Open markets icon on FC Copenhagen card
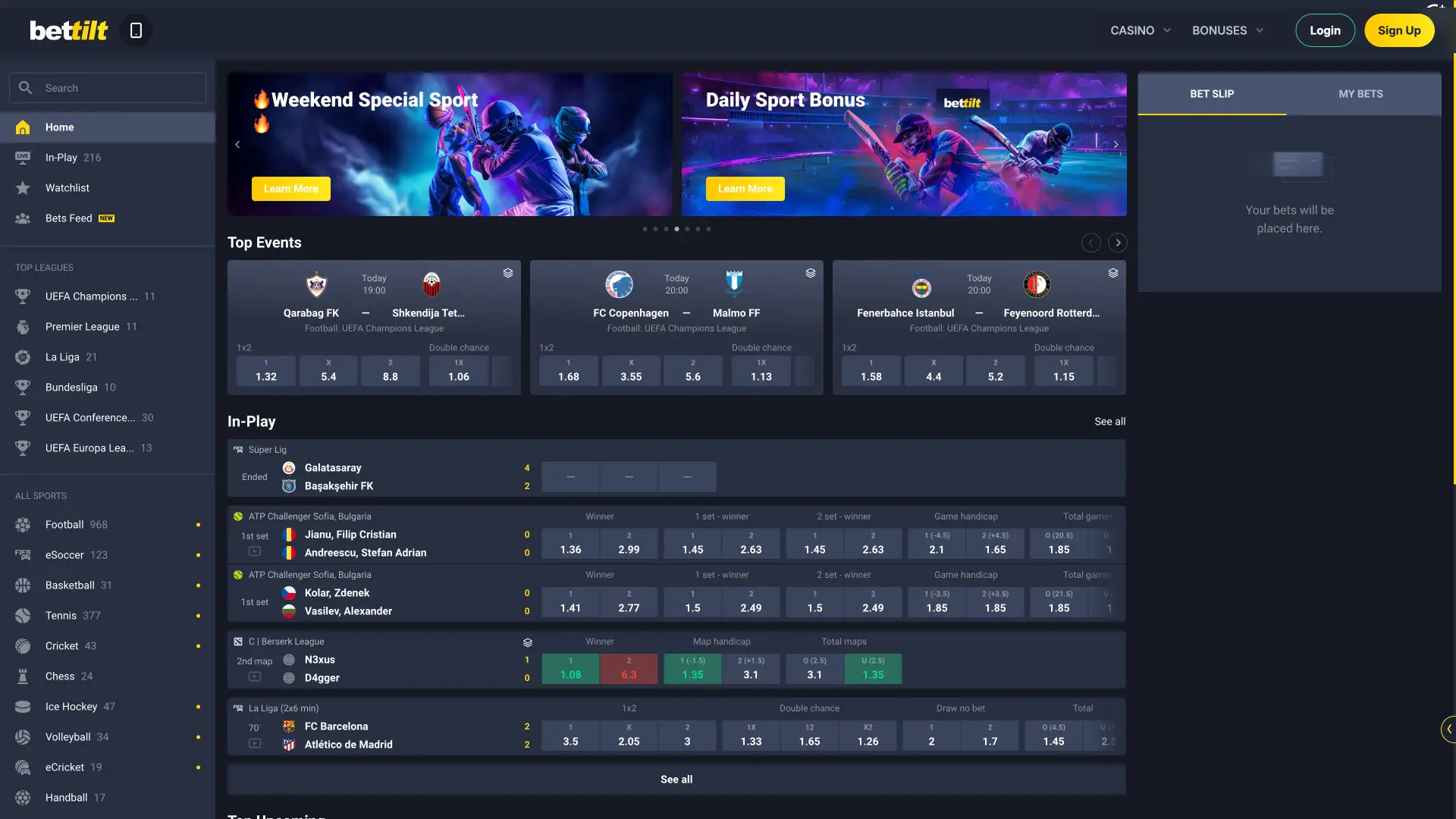 tap(811, 273)
